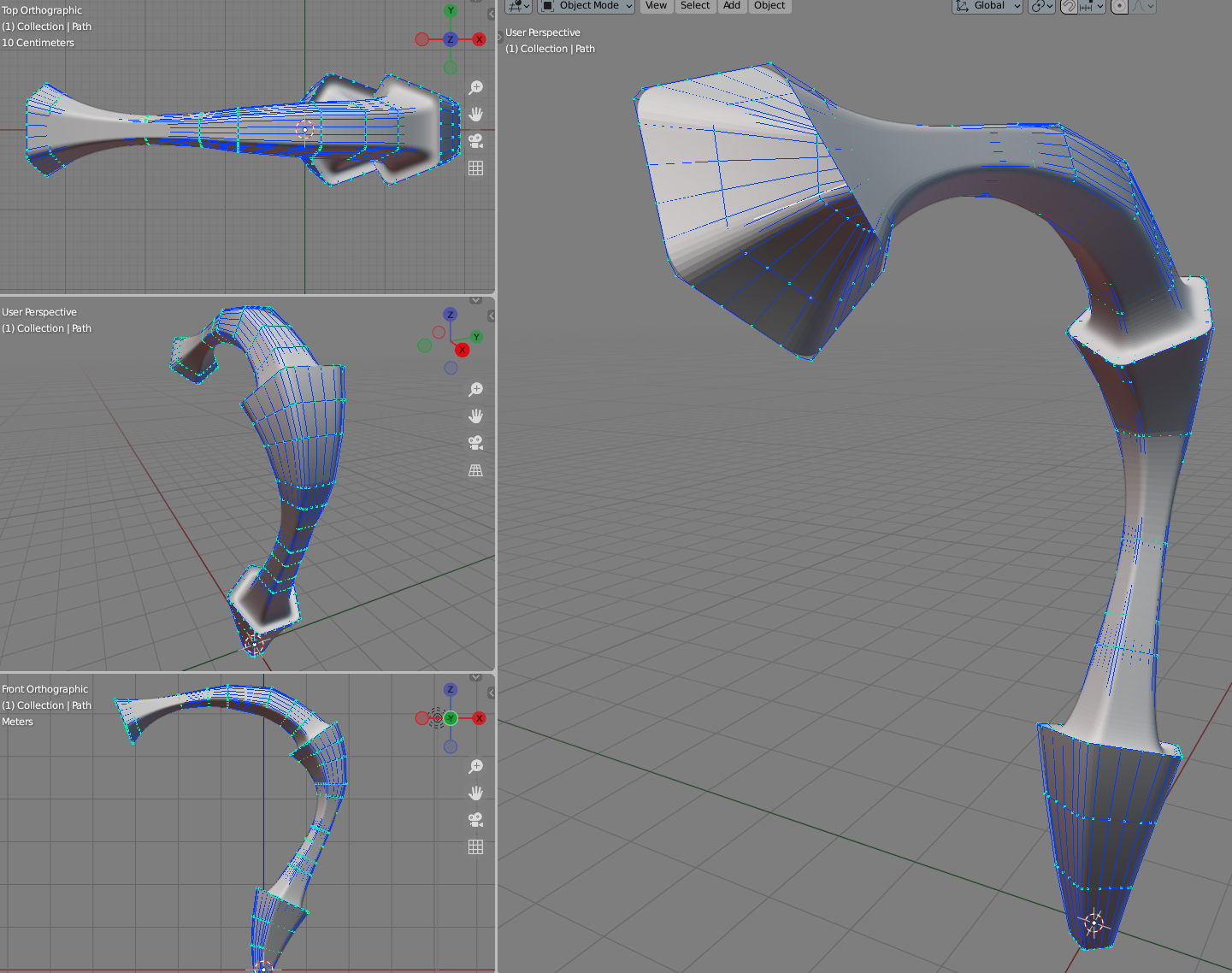The height and width of the screenshot is (973, 1232).
Task: Toggle proportional editing in header
Action: click(1119, 6)
